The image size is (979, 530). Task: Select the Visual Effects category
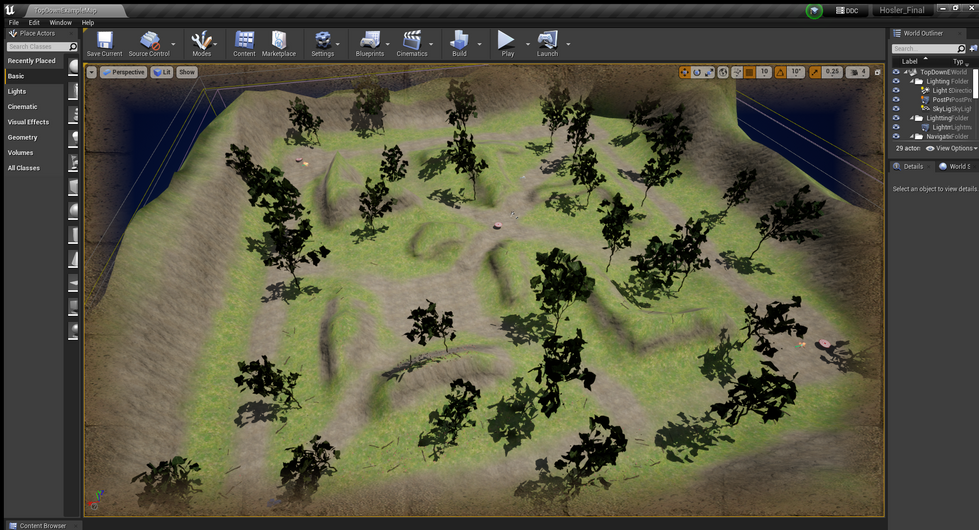pos(28,122)
